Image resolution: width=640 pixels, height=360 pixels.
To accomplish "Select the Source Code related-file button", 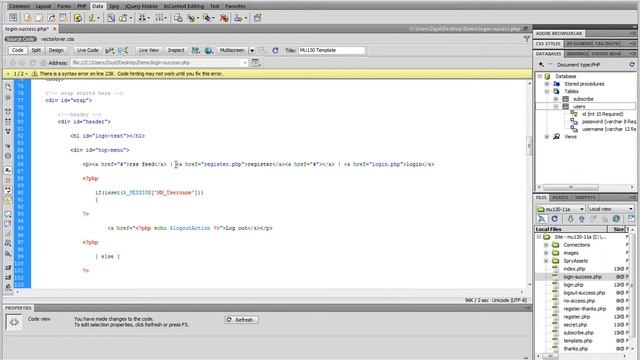I will click(20, 39).
